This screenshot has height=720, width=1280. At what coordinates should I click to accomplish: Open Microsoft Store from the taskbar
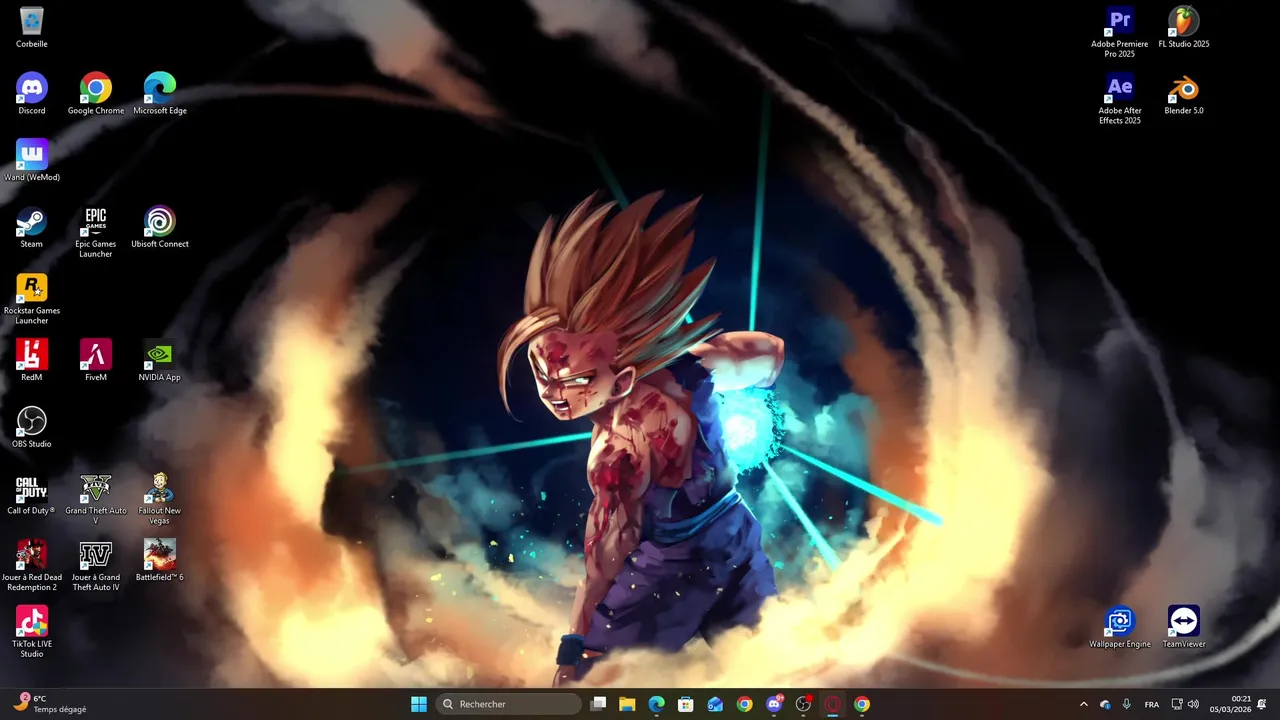pos(686,704)
